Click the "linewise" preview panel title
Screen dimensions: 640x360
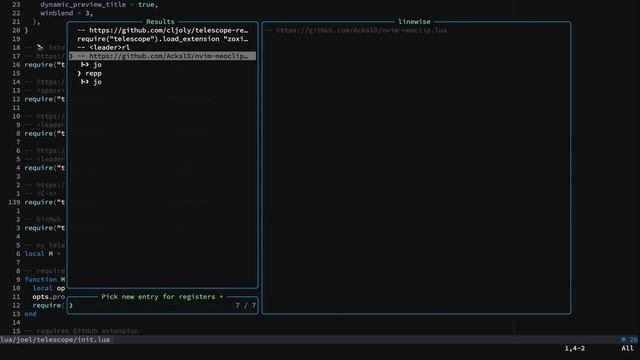pos(414,22)
